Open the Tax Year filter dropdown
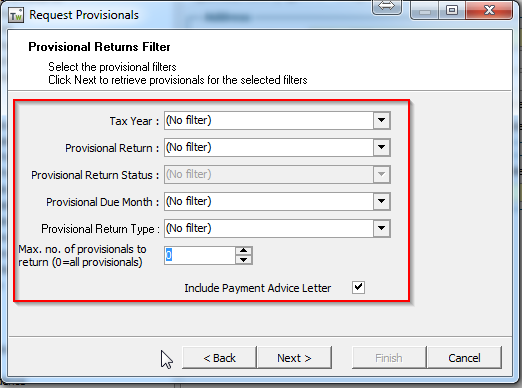 [x=381, y=120]
